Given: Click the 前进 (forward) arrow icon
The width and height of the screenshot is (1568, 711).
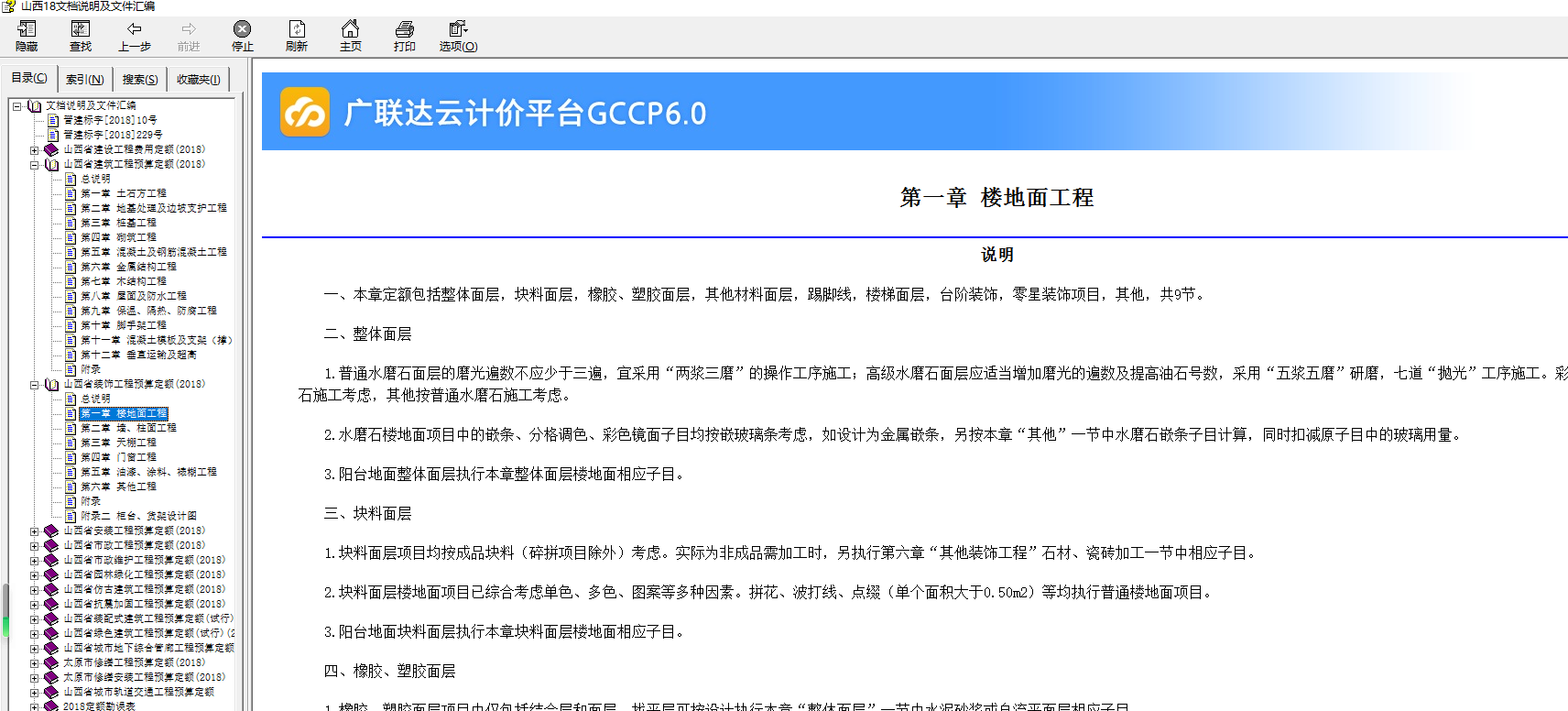Looking at the screenshot, I should [189, 29].
